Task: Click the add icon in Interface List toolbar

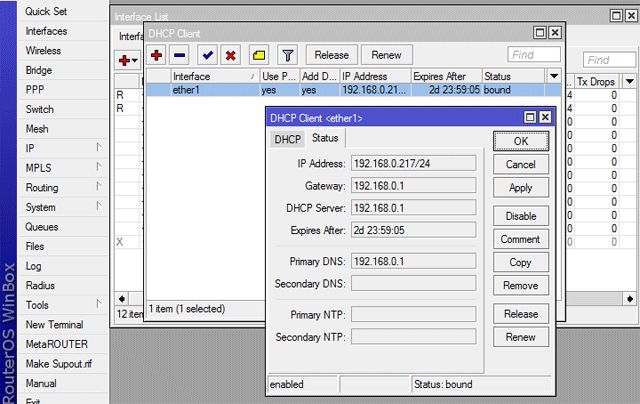Action: point(126,61)
